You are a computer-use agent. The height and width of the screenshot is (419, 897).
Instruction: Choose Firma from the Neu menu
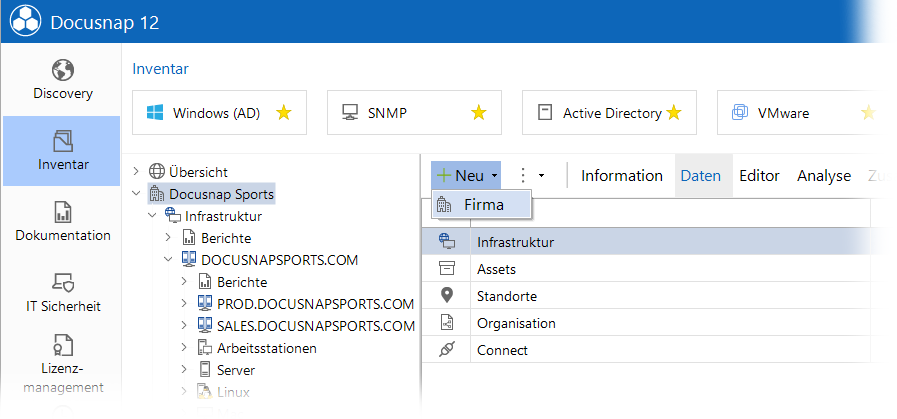tap(482, 204)
